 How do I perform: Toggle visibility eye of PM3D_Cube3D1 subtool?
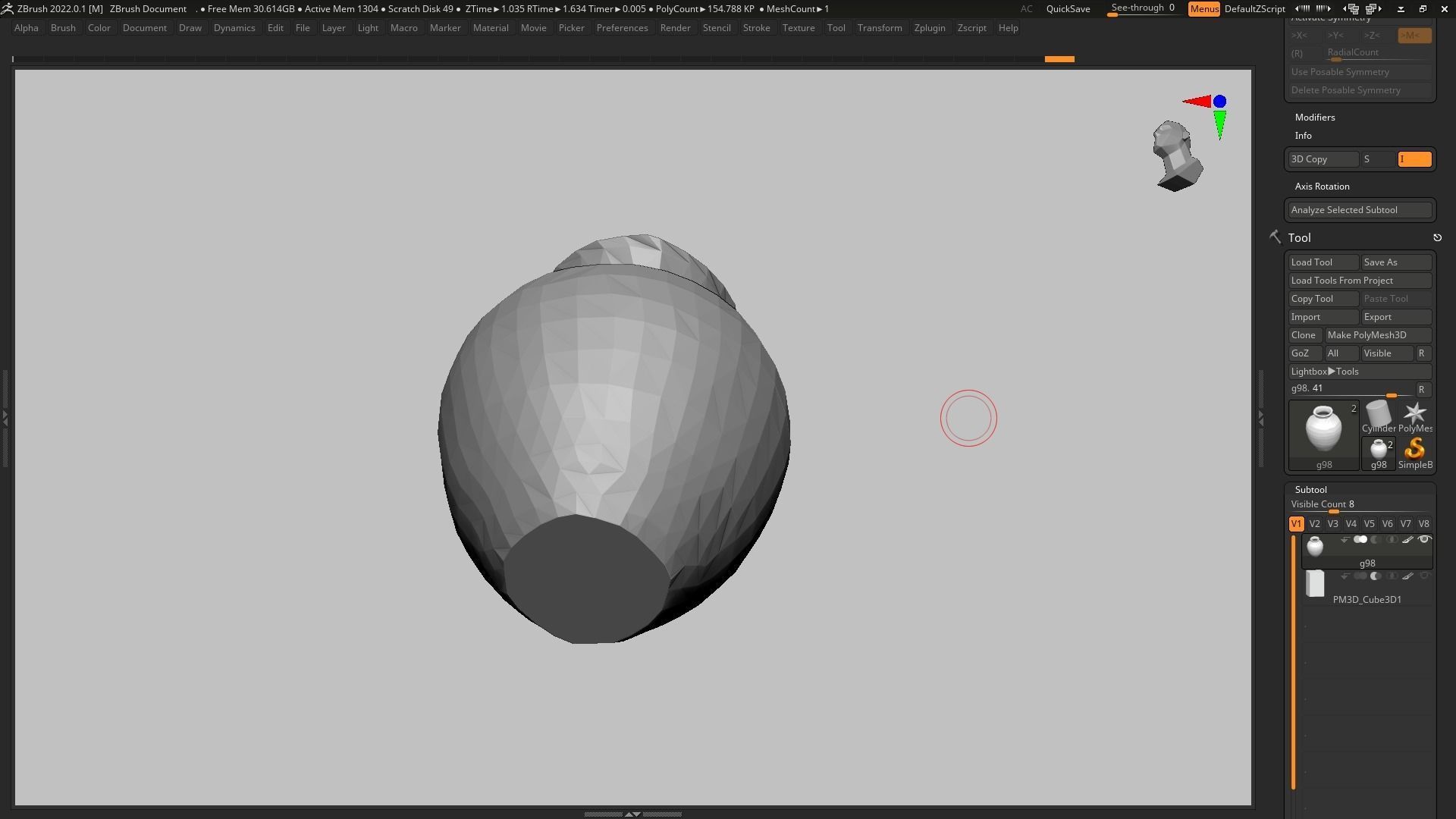tap(1424, 576)
